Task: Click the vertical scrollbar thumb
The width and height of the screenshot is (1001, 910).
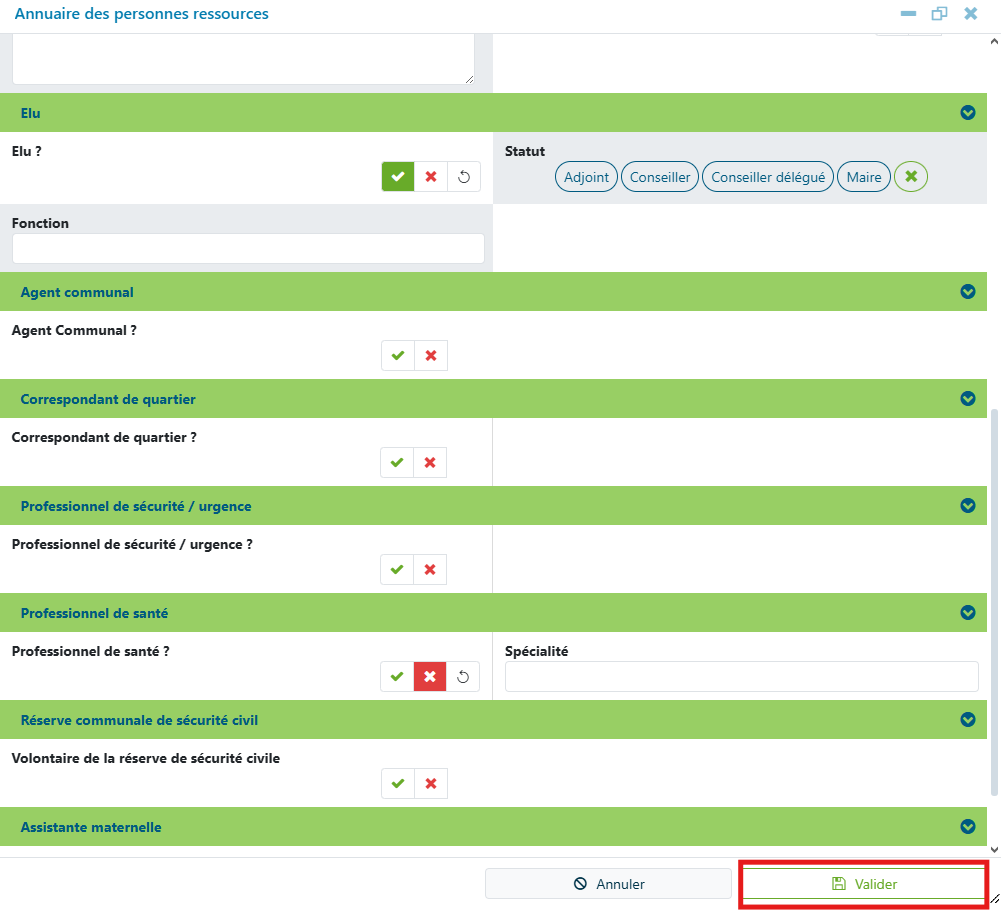Action: point(994,602)
